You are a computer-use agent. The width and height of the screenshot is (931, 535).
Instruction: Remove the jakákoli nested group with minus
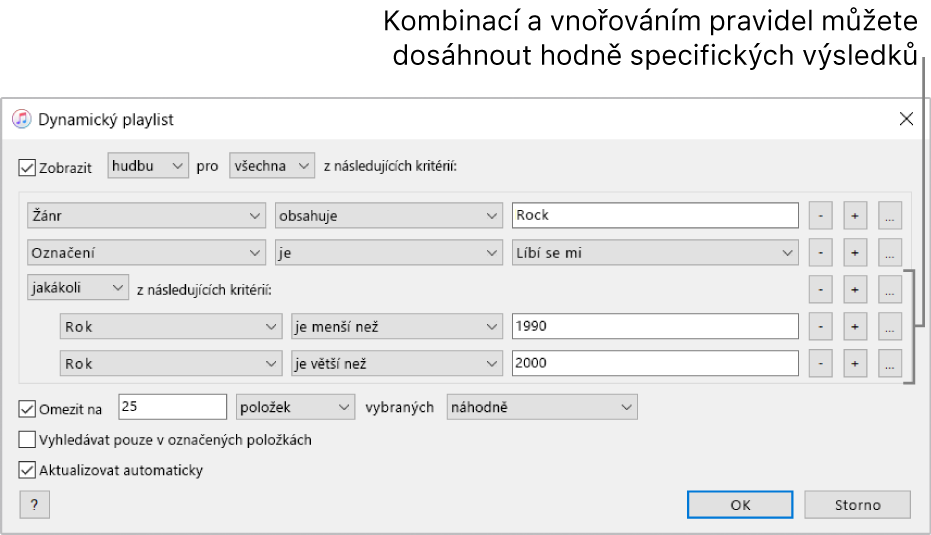[x=821, y=290]
